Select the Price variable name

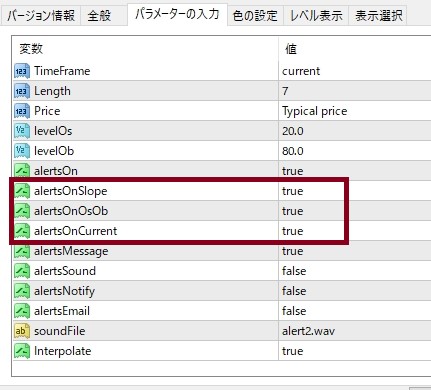pos(47,111)
